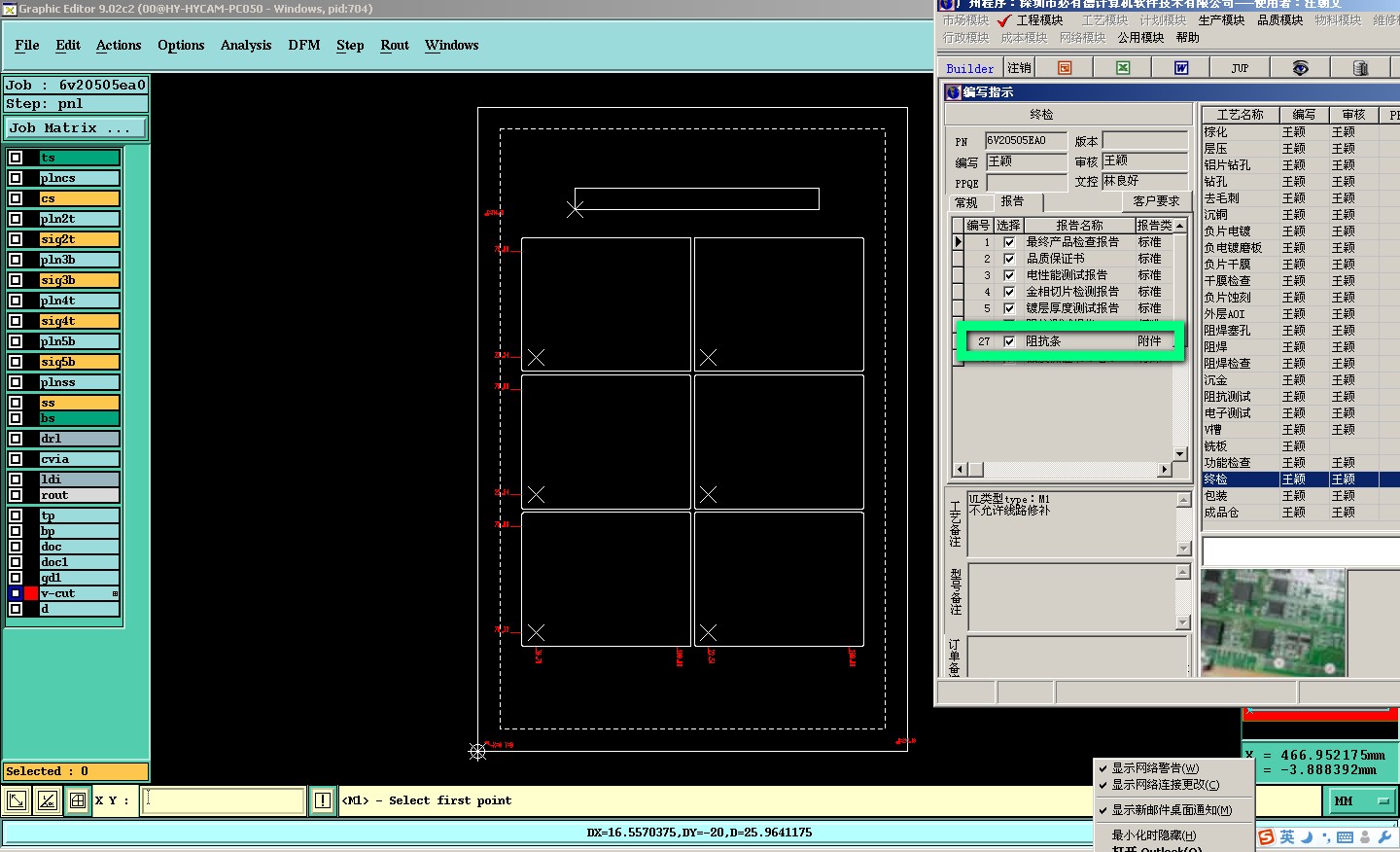The height and width of the screenshot is (852, 1400).
Task: Toggle checkbox for 品质保证书 report
Action: tap(1009, 259)
